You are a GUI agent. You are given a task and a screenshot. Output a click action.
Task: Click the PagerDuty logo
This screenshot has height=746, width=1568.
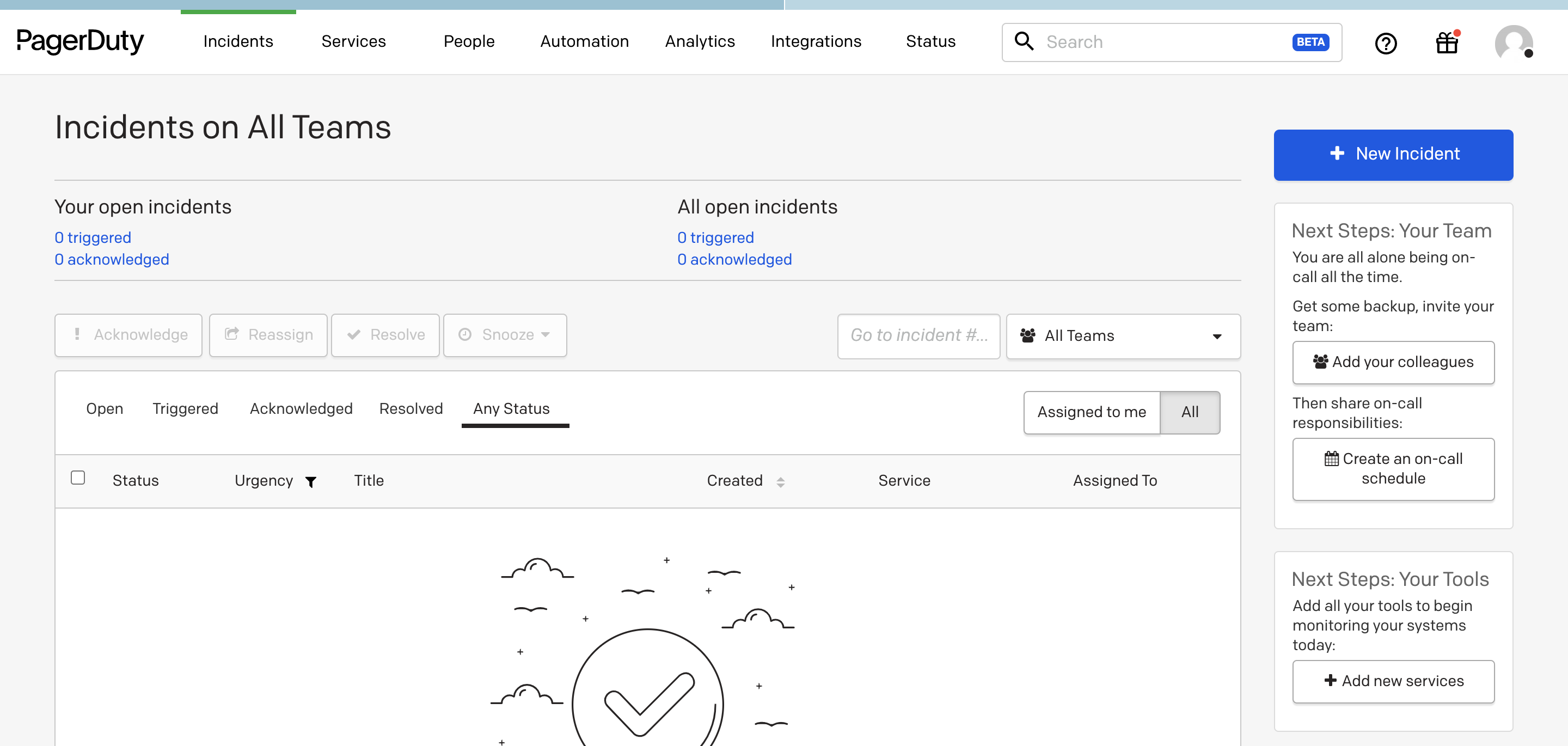(x=81, y=41)
